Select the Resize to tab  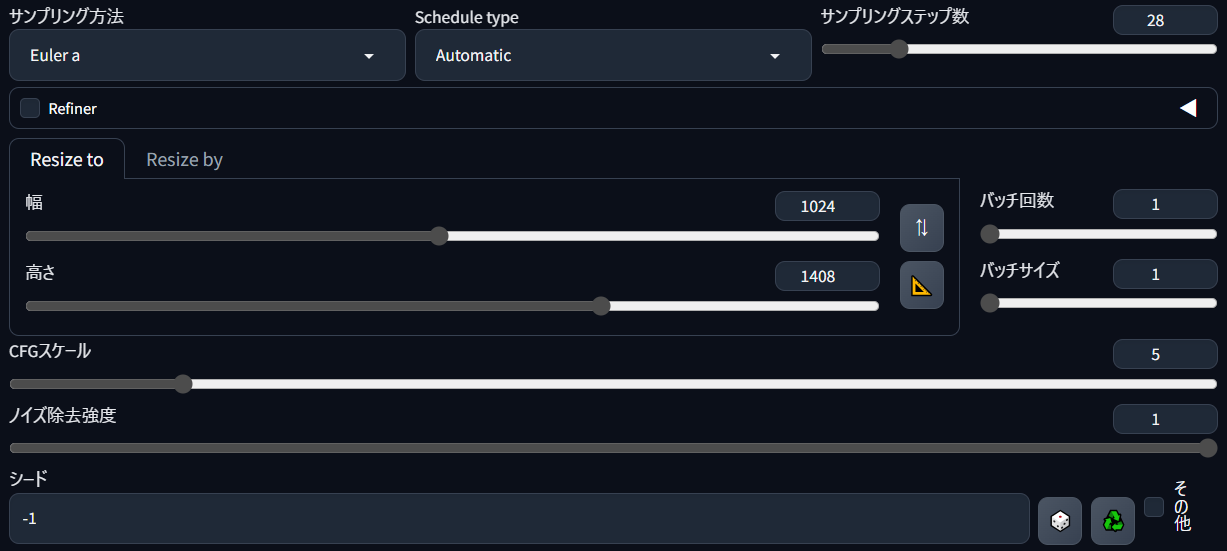click(67, 160)
